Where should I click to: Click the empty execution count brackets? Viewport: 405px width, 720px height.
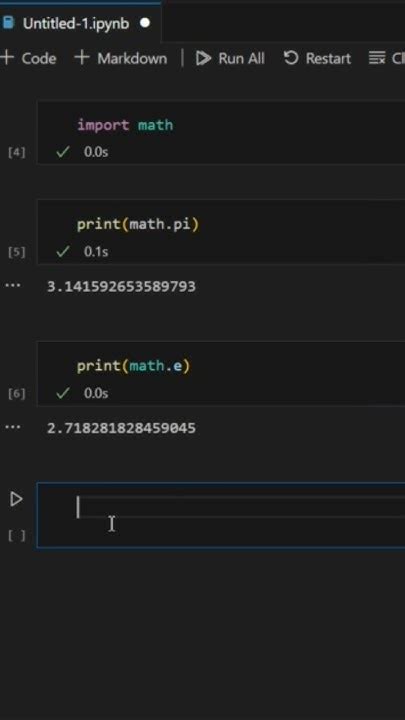17,535
